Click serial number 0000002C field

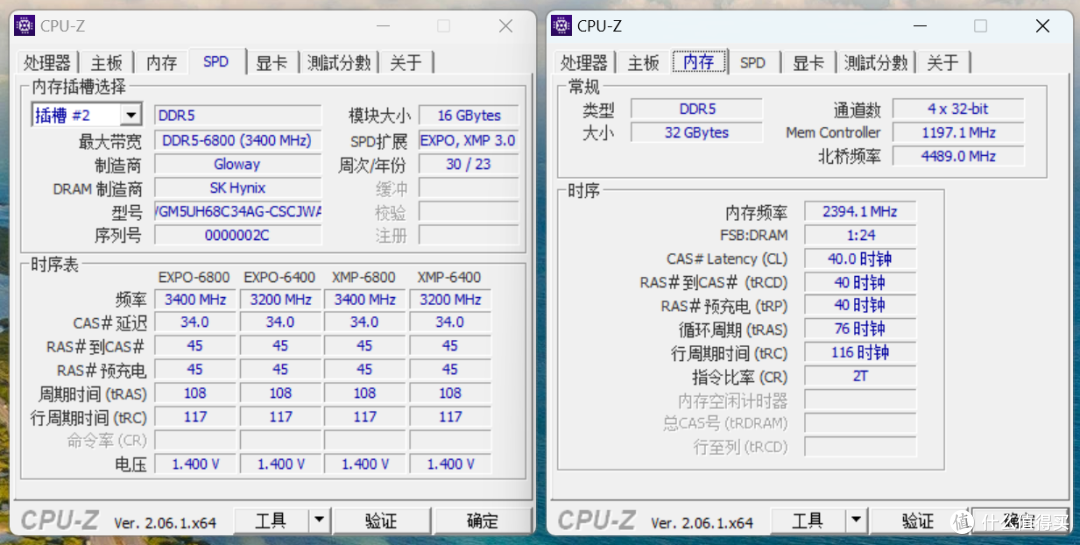238,235
